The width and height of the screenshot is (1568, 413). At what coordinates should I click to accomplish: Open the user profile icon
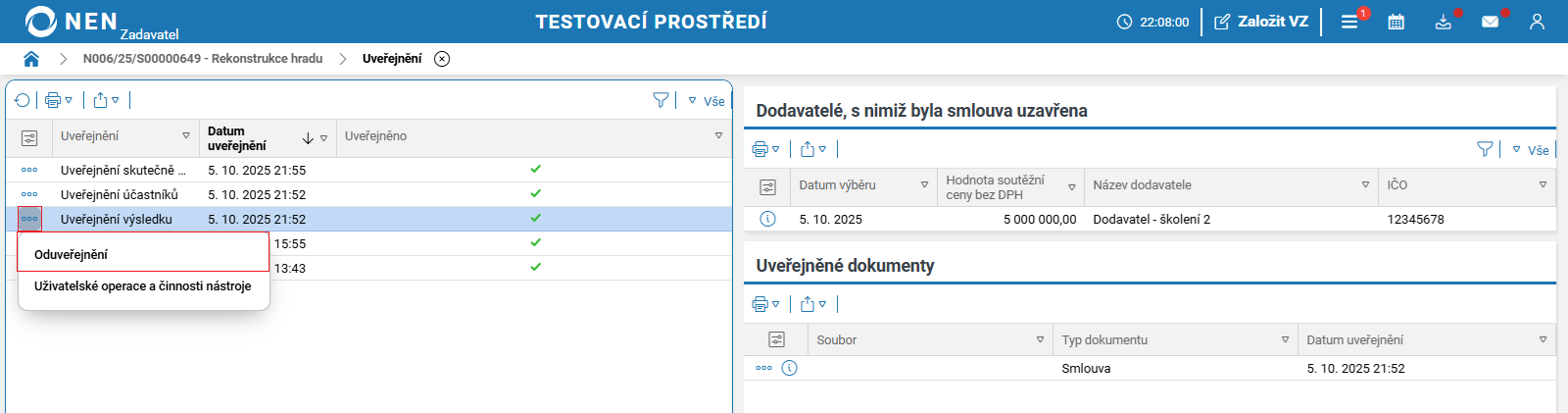click(1537, 22)
